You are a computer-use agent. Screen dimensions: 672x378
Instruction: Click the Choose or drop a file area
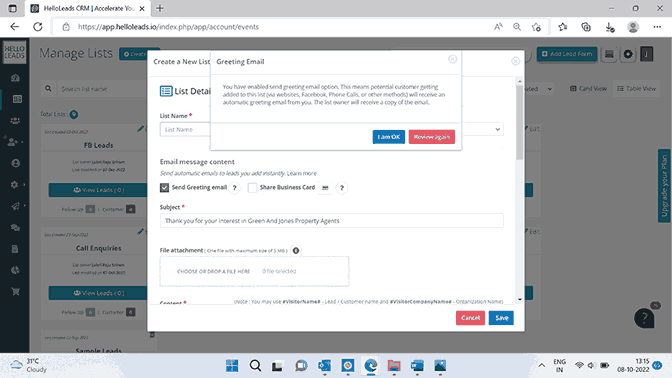tap(255, 271)
